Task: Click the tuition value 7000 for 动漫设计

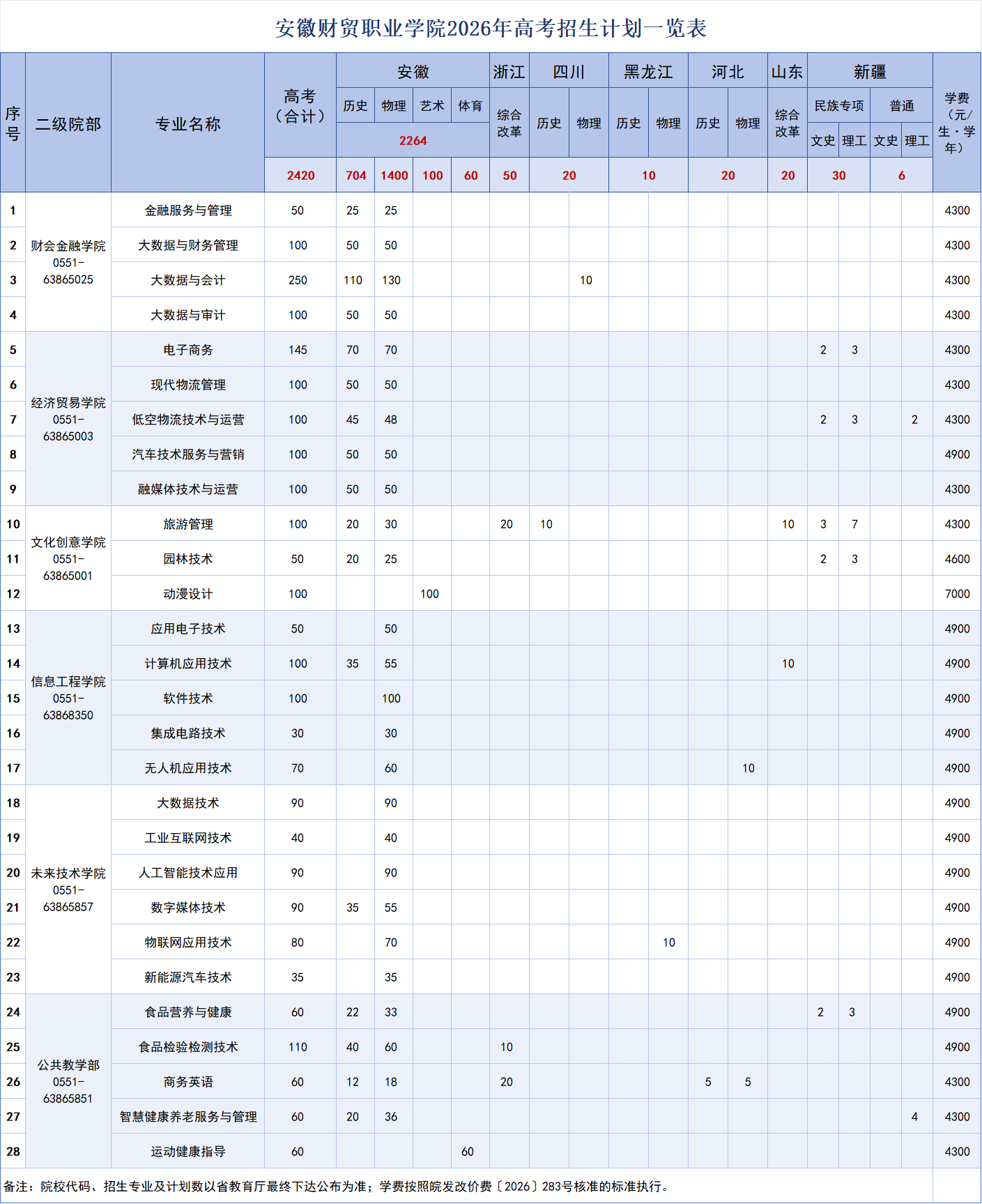Action: pos(957,593)
